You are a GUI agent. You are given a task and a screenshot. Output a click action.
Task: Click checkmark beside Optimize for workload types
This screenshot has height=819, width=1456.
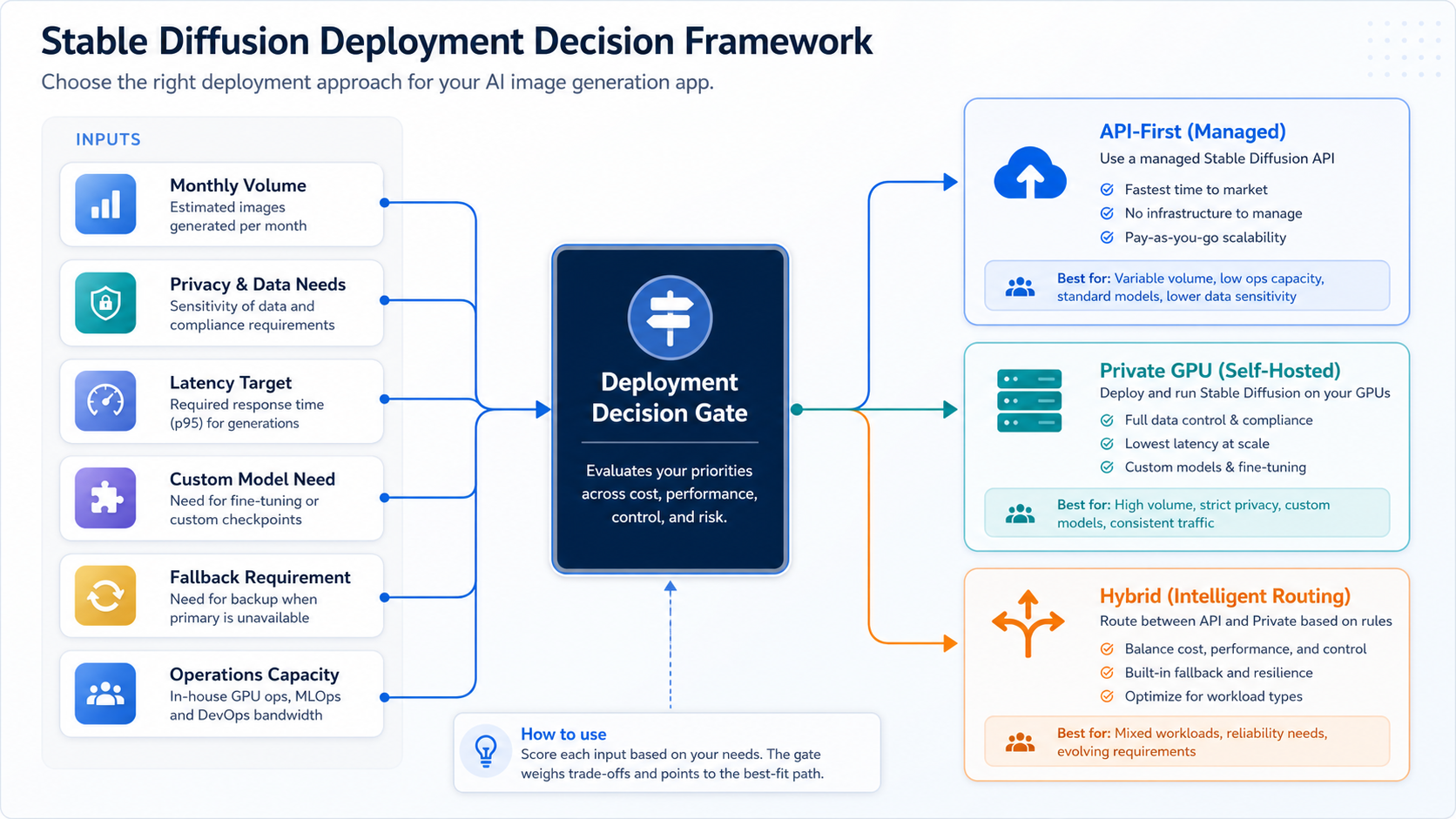pos(1107,696)
